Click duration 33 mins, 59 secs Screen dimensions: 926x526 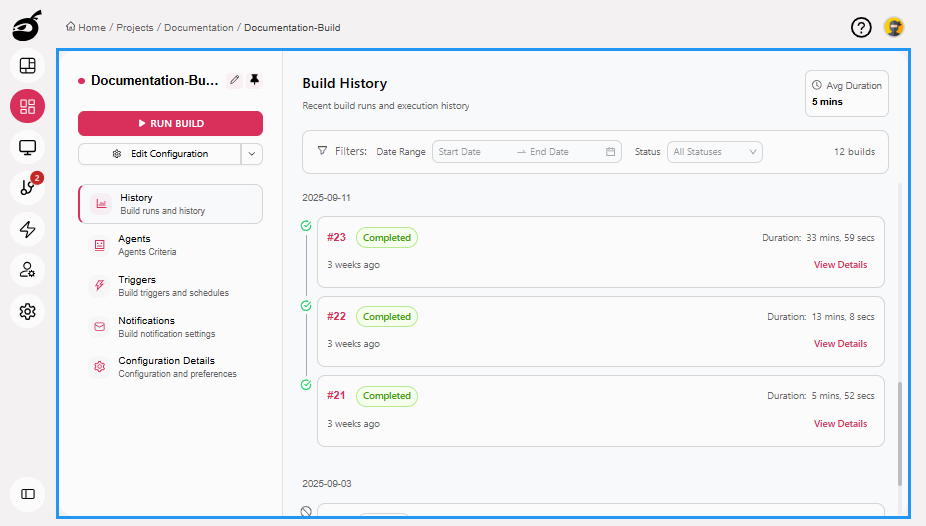840,238
